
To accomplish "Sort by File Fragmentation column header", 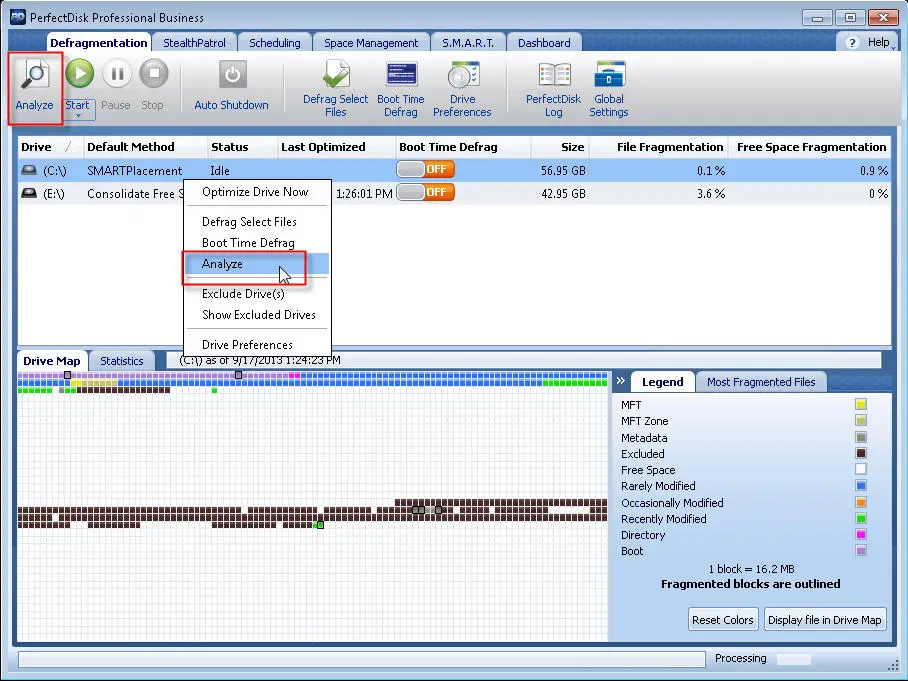I will coord(670,147).
